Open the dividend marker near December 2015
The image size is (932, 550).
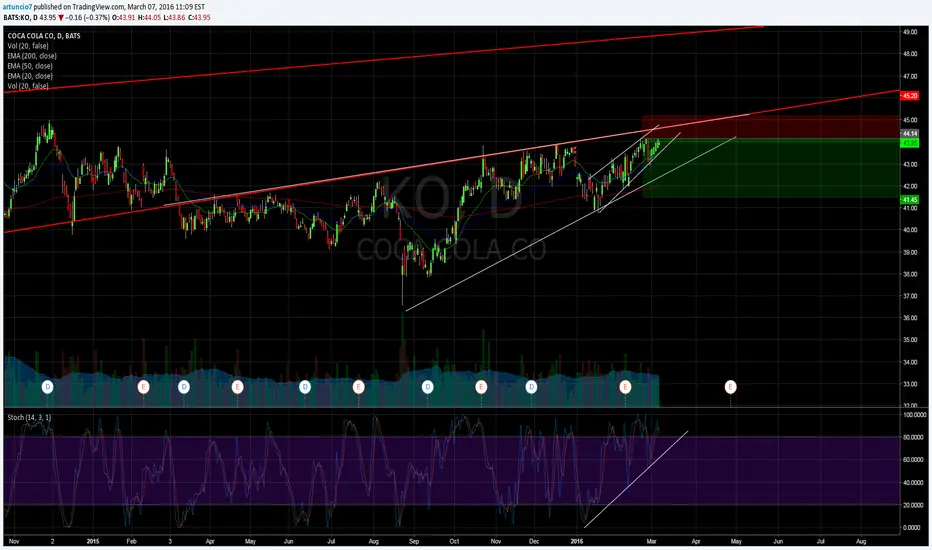(531, 387)
